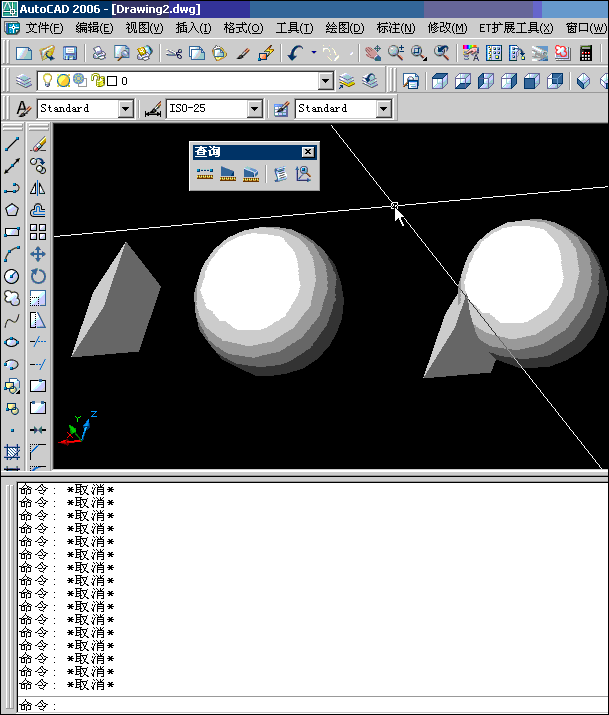Click the Distance icon in 查询 toolbar

pos(205,174)
